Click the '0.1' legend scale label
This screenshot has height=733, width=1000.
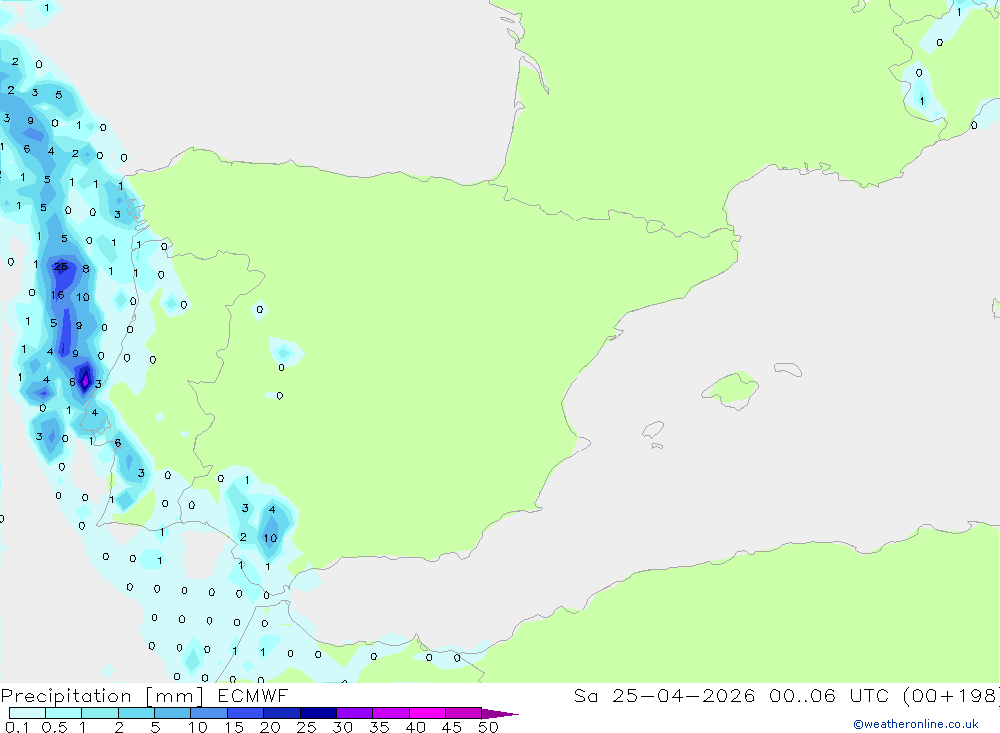click(x=17, y=727)
